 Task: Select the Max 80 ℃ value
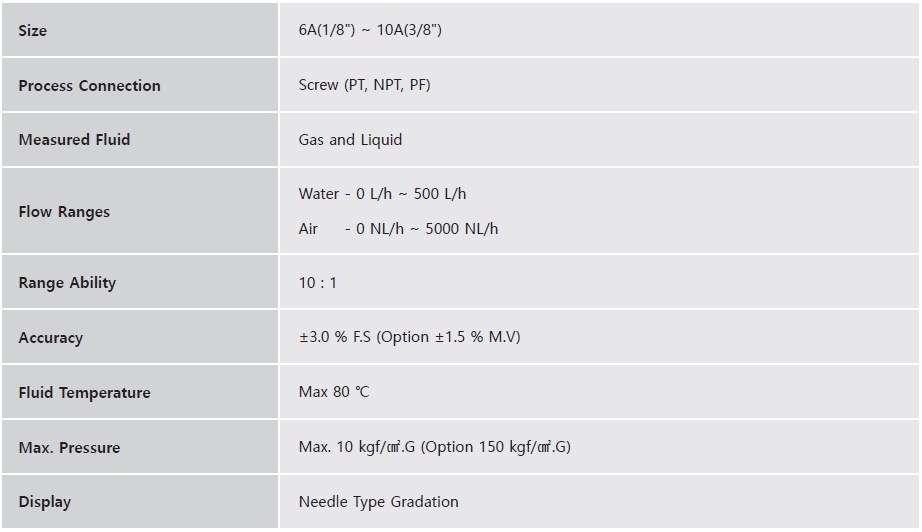coord(333,392)
